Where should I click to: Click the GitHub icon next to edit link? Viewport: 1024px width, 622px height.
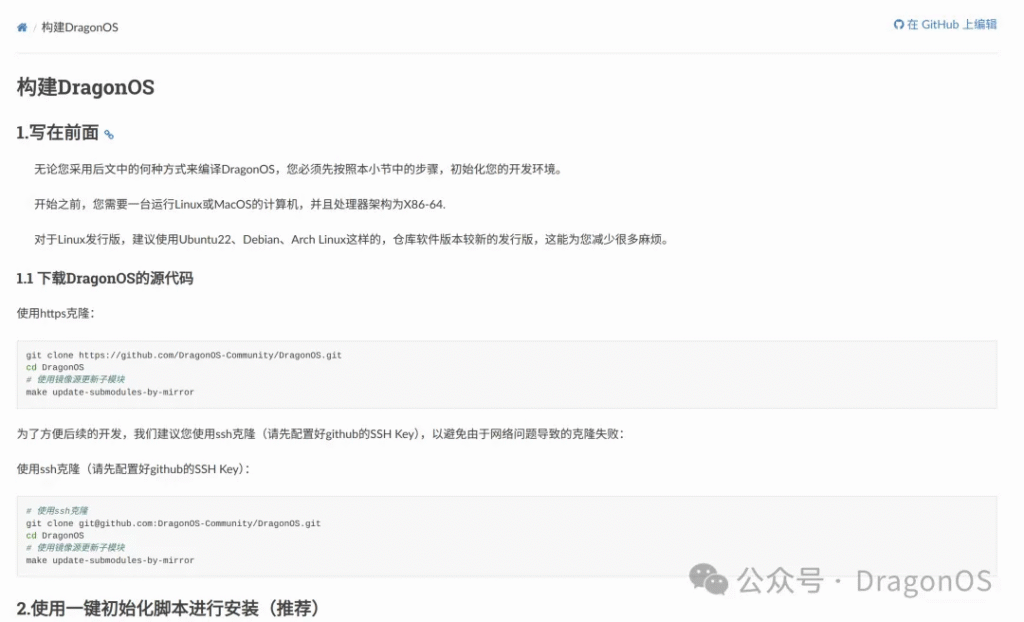897,25
